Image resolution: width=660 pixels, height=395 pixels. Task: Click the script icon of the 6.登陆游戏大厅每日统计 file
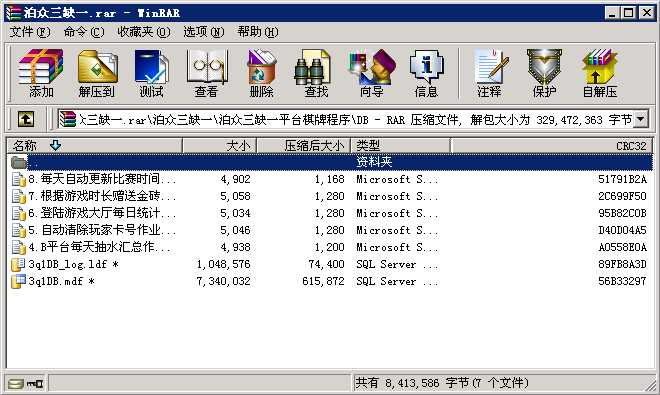pos(19,213)
